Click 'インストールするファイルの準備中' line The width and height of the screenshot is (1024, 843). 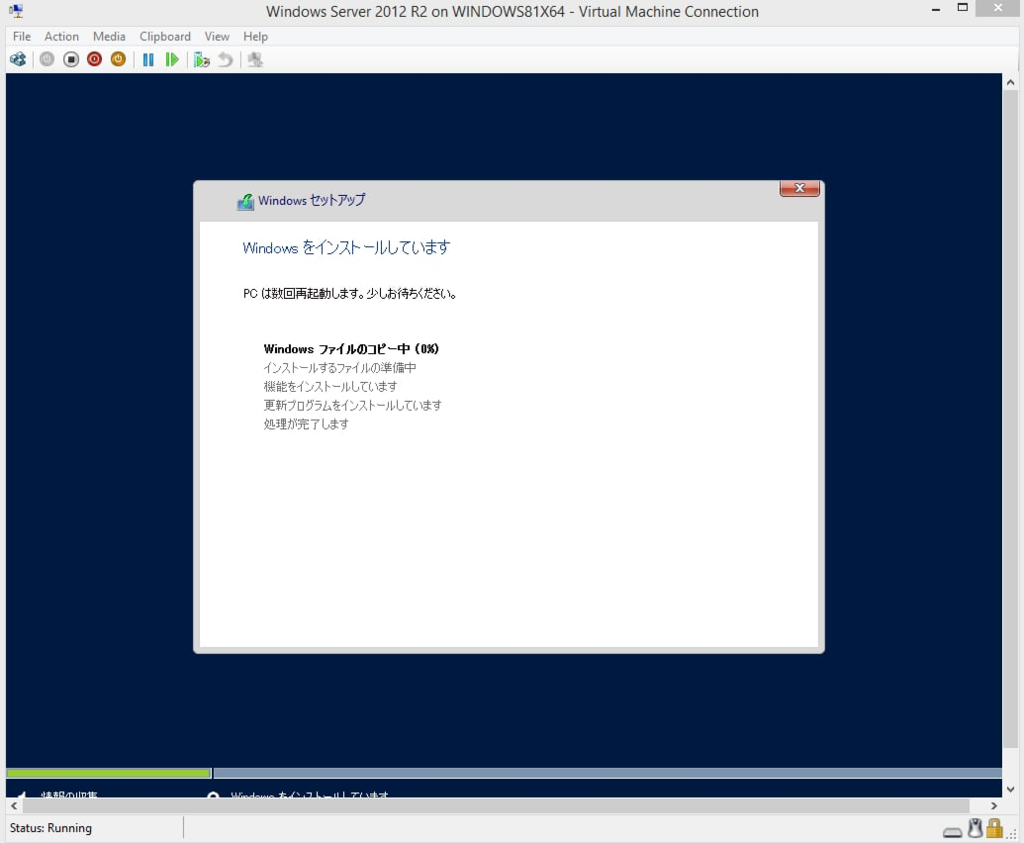pyautogui.click(x=340, y=368)
